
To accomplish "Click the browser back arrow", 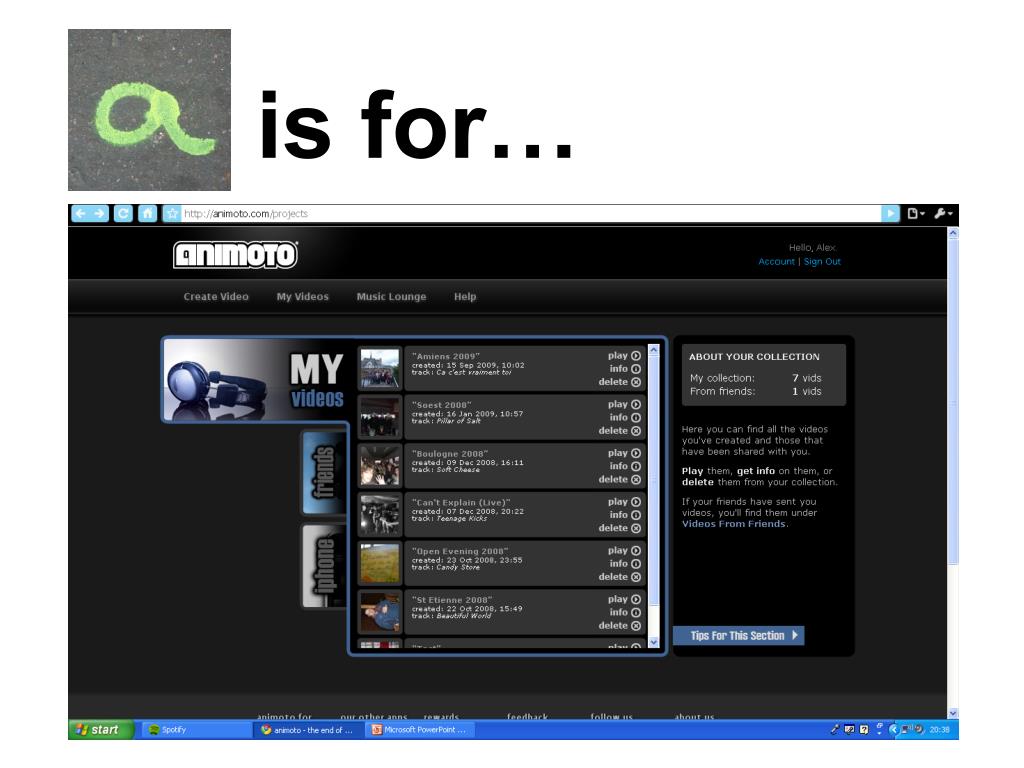I will [80, 214].
